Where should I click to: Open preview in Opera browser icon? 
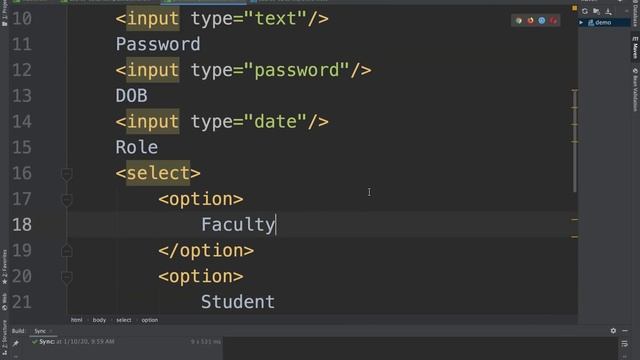point(553,20)
